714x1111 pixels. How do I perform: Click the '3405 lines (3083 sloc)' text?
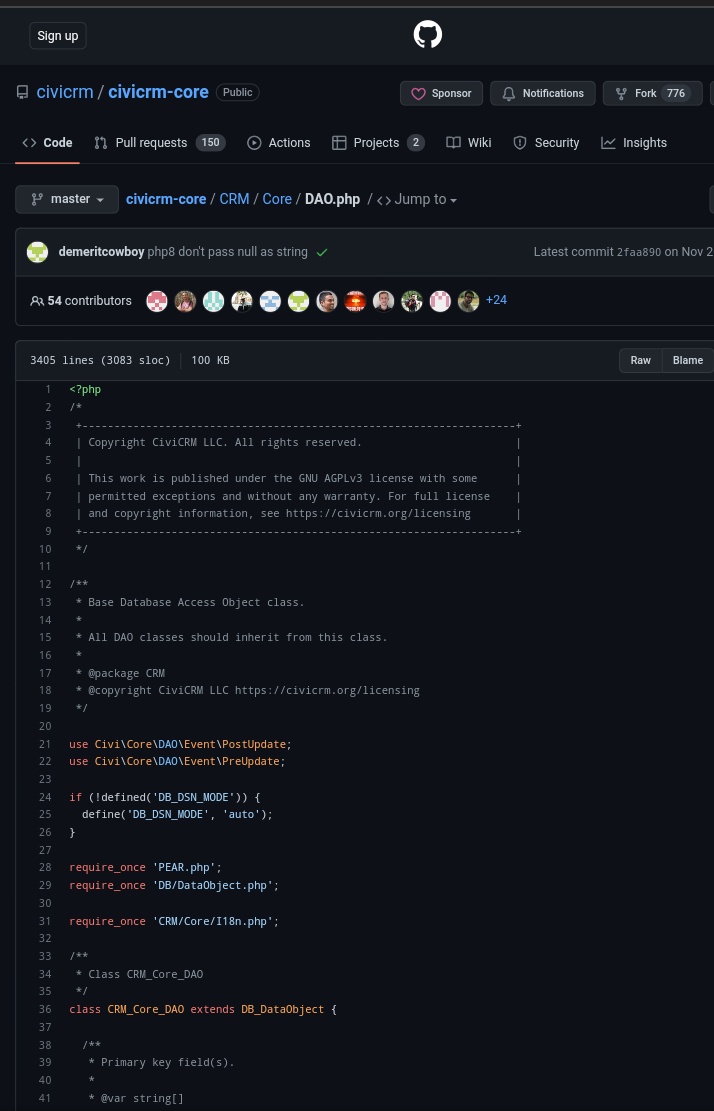[x=100, y=361]
